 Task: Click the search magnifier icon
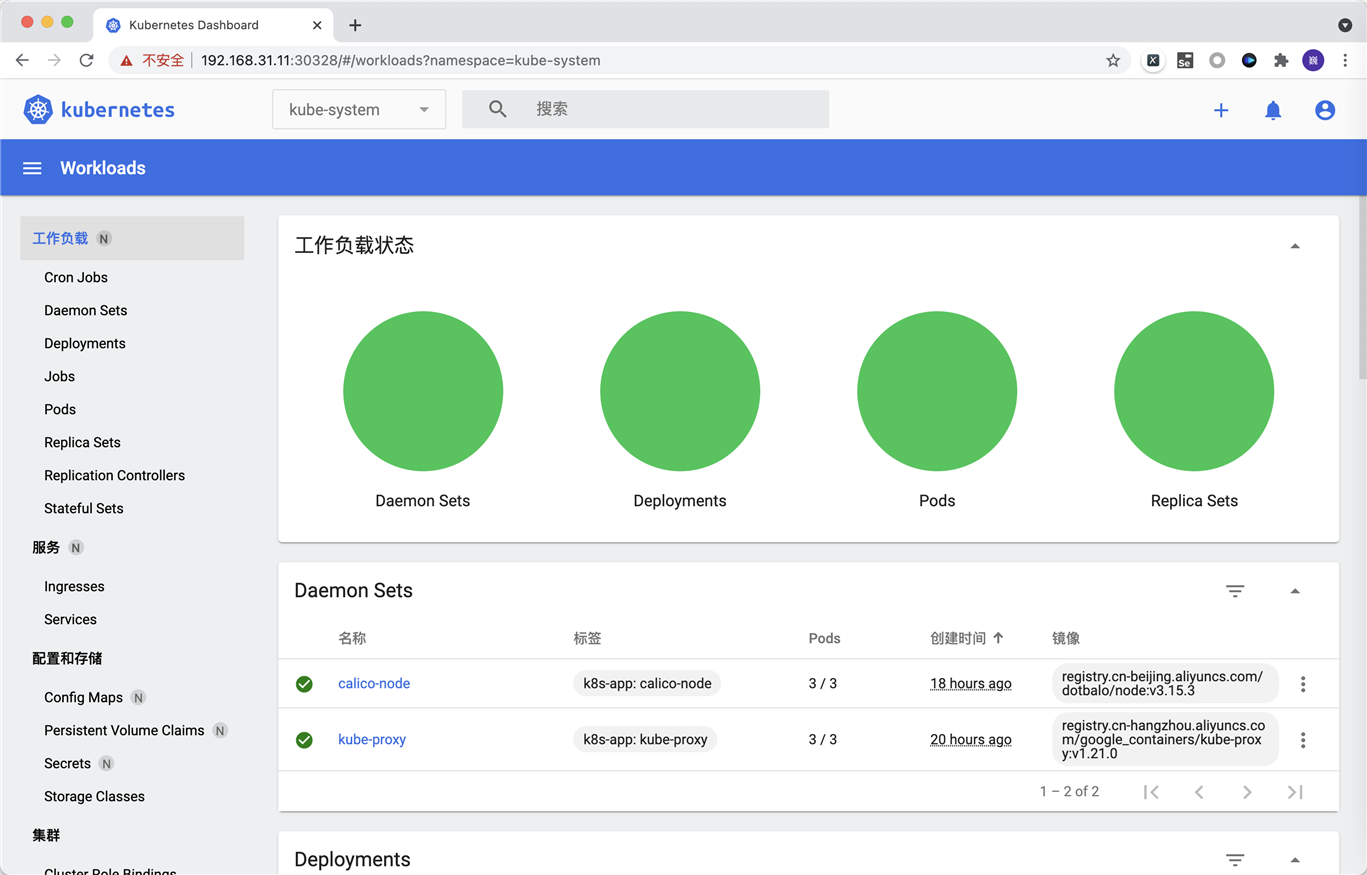coord(497,109)
